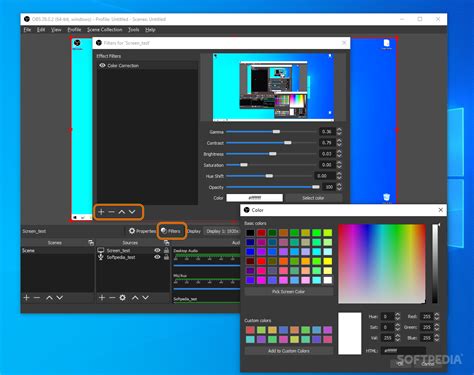Select the white basic color swatch

328,280
